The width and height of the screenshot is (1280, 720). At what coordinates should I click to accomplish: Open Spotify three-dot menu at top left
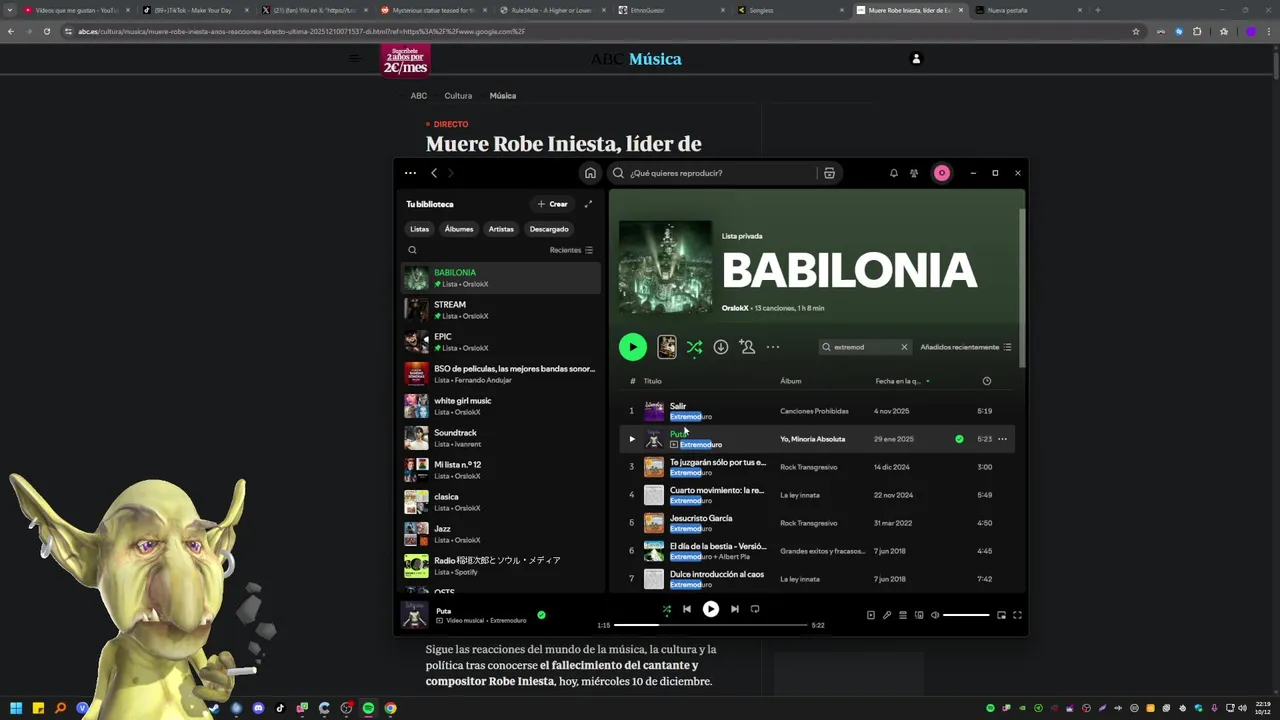click(x=410, y=173)
